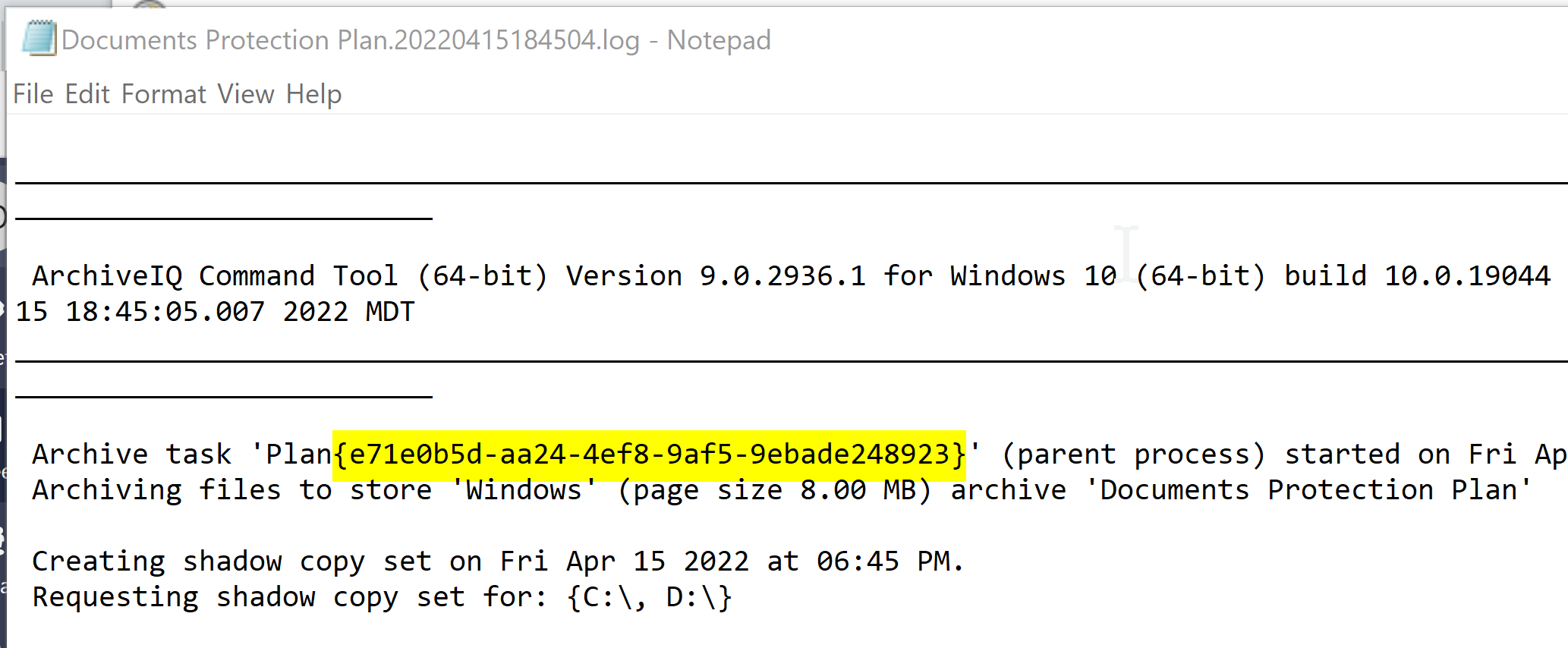Click the store name 'Windows'
Image resolution: width=1568 pixels, height=648 pixels.
pos(524,490)
